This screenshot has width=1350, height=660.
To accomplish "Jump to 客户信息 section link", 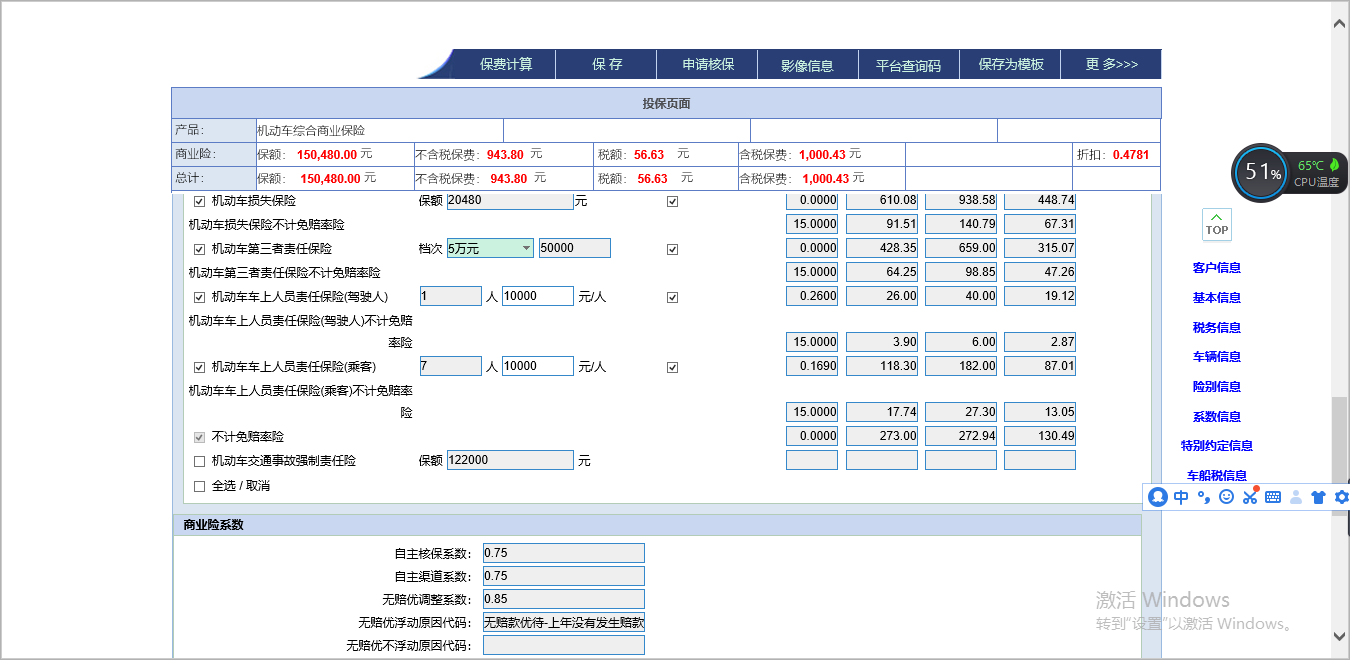I will click(x=1216, y=268).
